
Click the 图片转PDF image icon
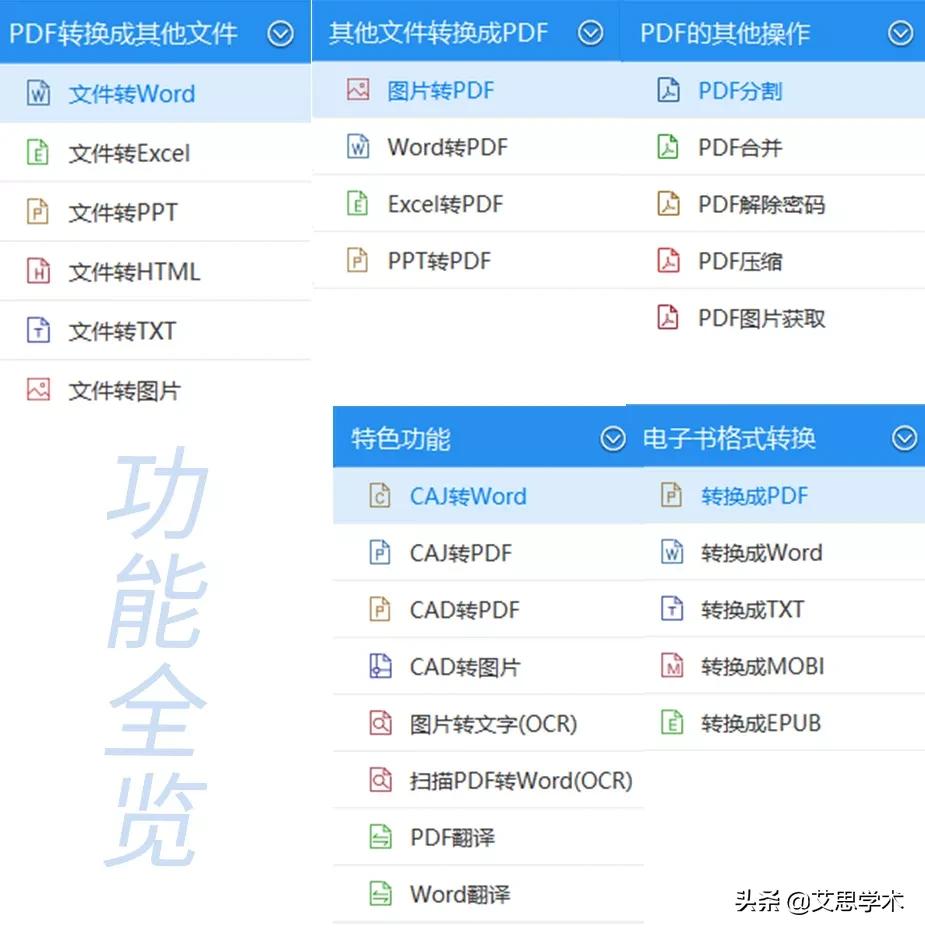(356, 90)
